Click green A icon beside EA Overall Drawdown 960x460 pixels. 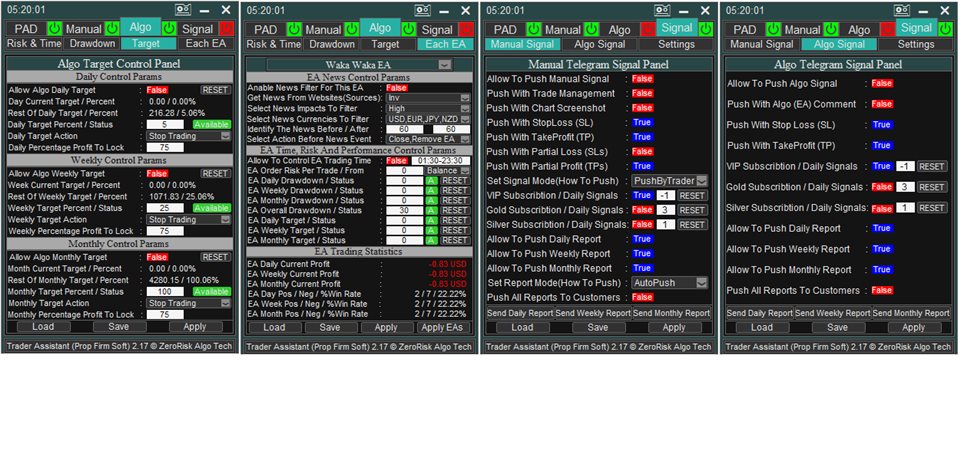tap(431, 211)
